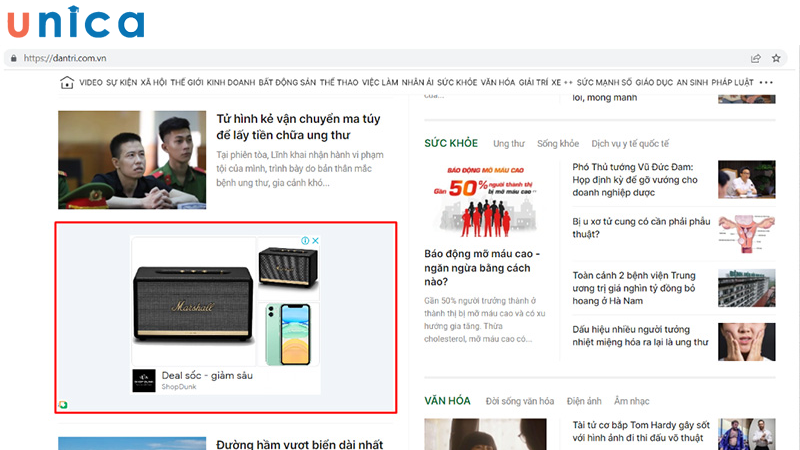Open article Phó Thủ tướng Vũ Đức Đam
The height and width of the screenshot is (450, 800).
click(635, 180)
